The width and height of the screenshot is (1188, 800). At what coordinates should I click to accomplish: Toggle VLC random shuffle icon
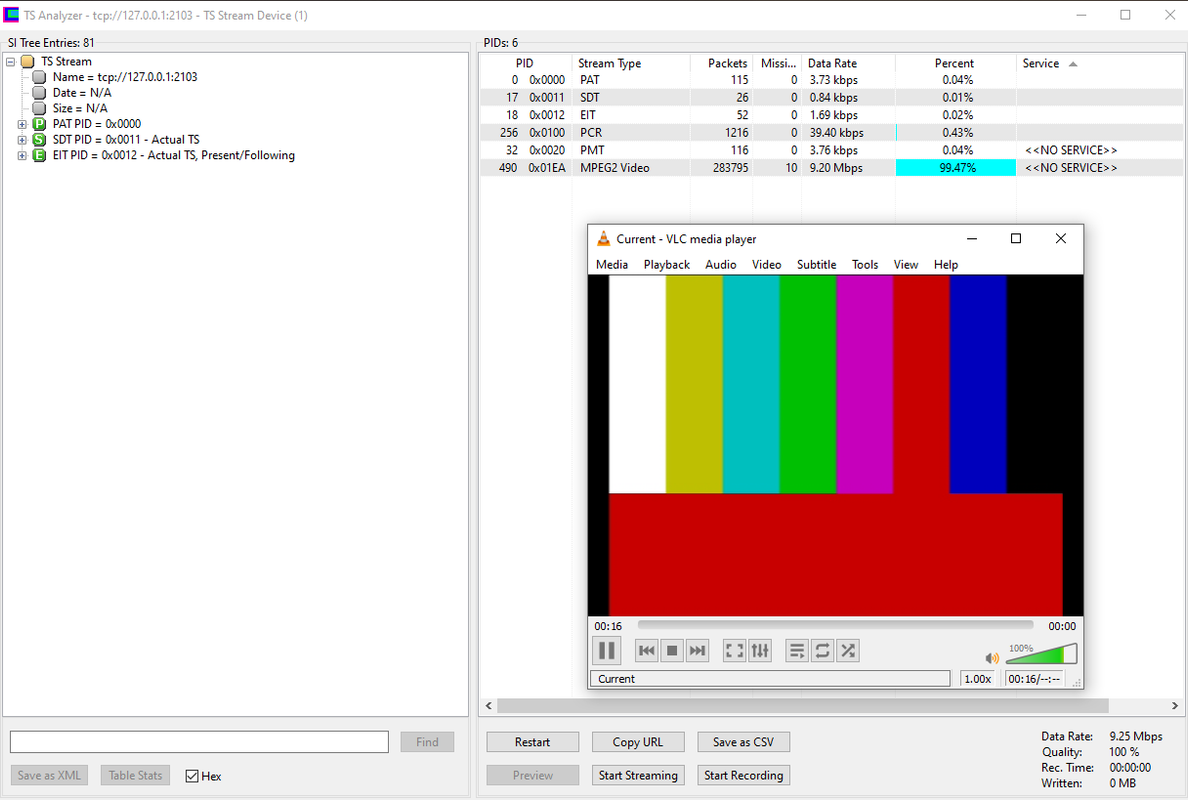pos(848,650)
